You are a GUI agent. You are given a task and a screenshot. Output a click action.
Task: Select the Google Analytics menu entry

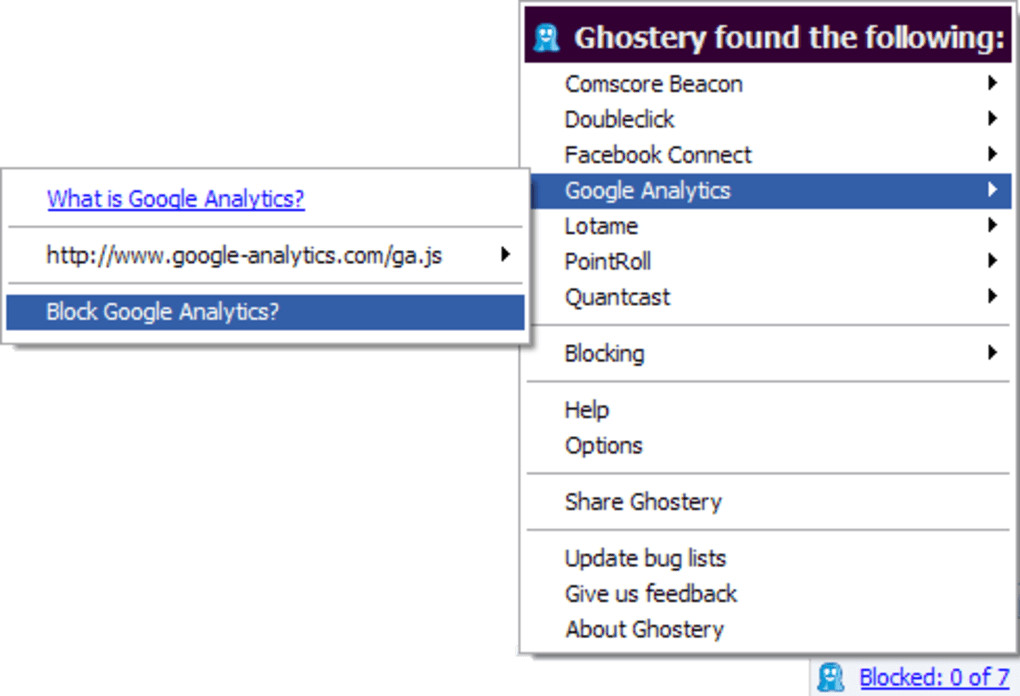coord(647,190)
